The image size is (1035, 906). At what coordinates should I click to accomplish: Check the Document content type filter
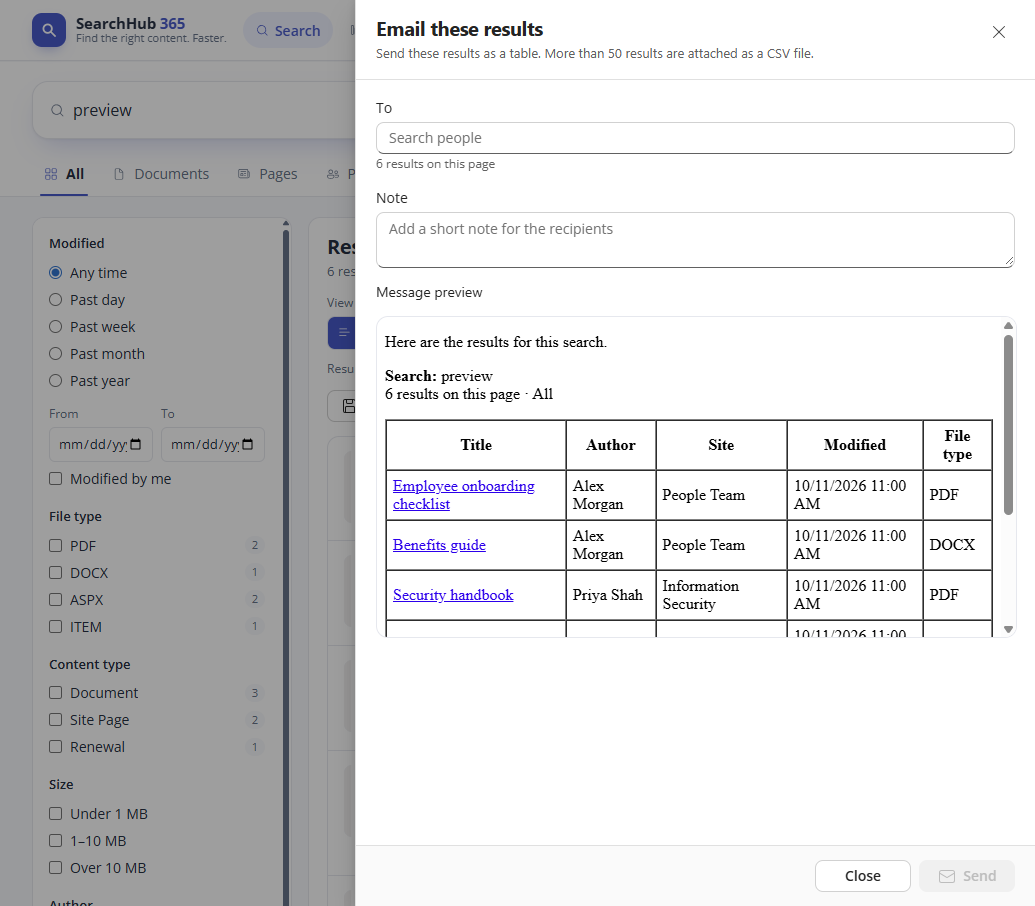tap(55, 692)
